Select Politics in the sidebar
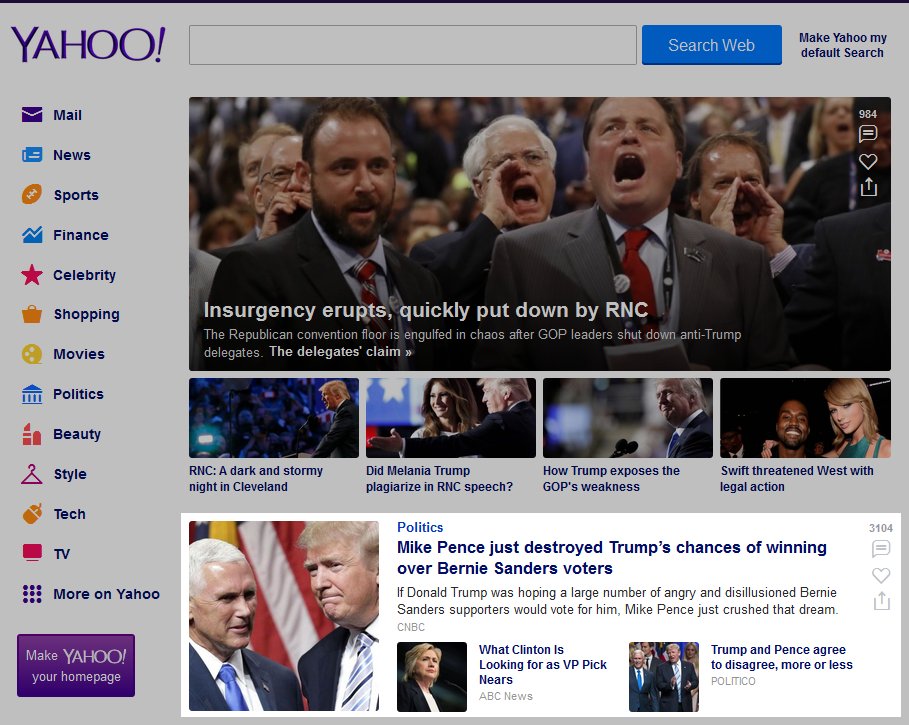909x725 pixels. (78, 394)
